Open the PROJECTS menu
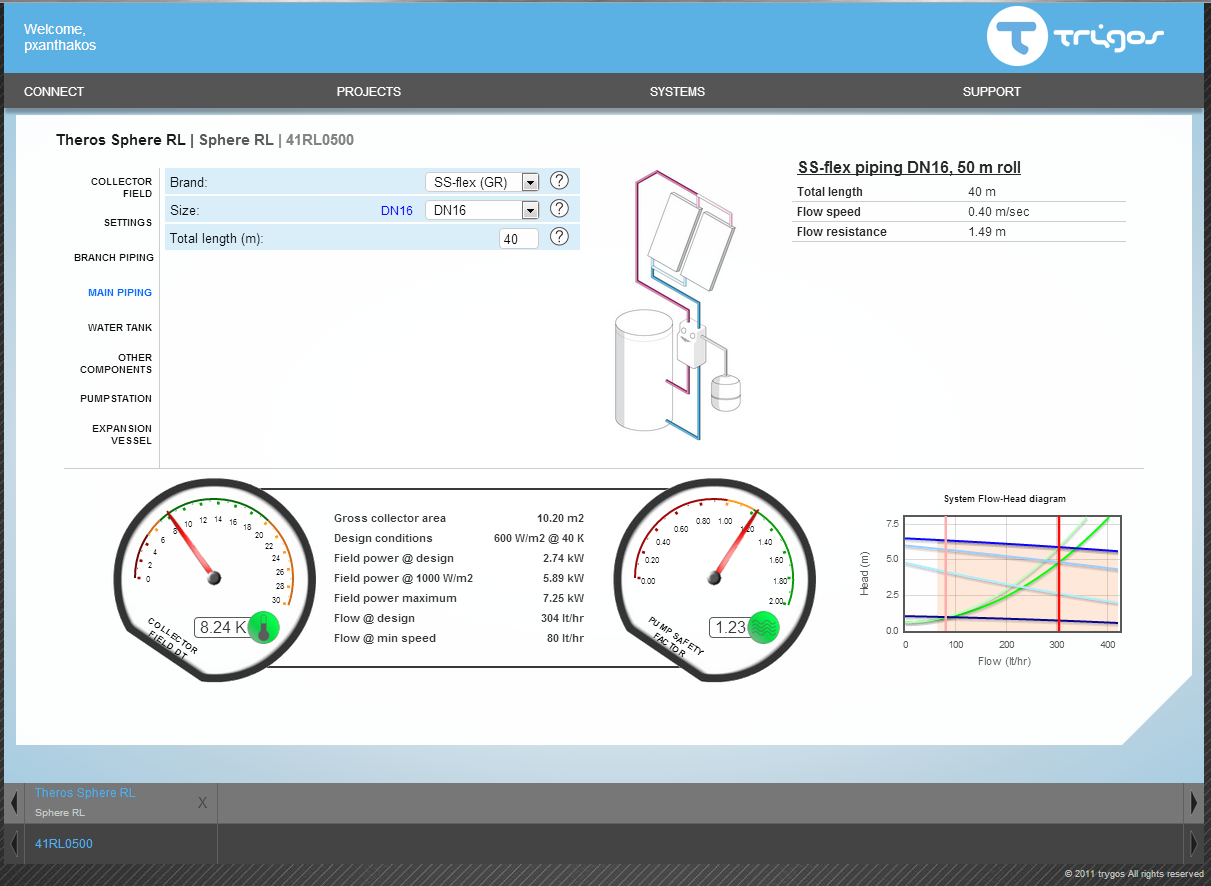 pos(368,91)
